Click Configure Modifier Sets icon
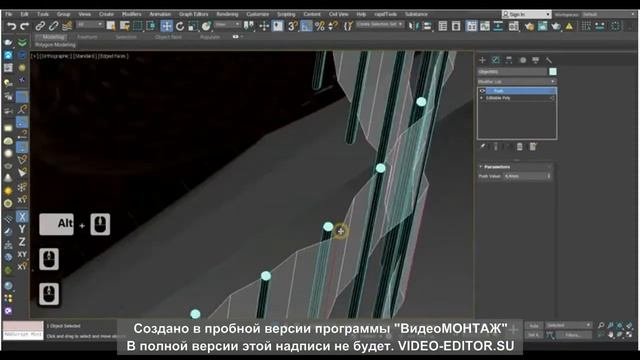 click(x=533, y=147)
